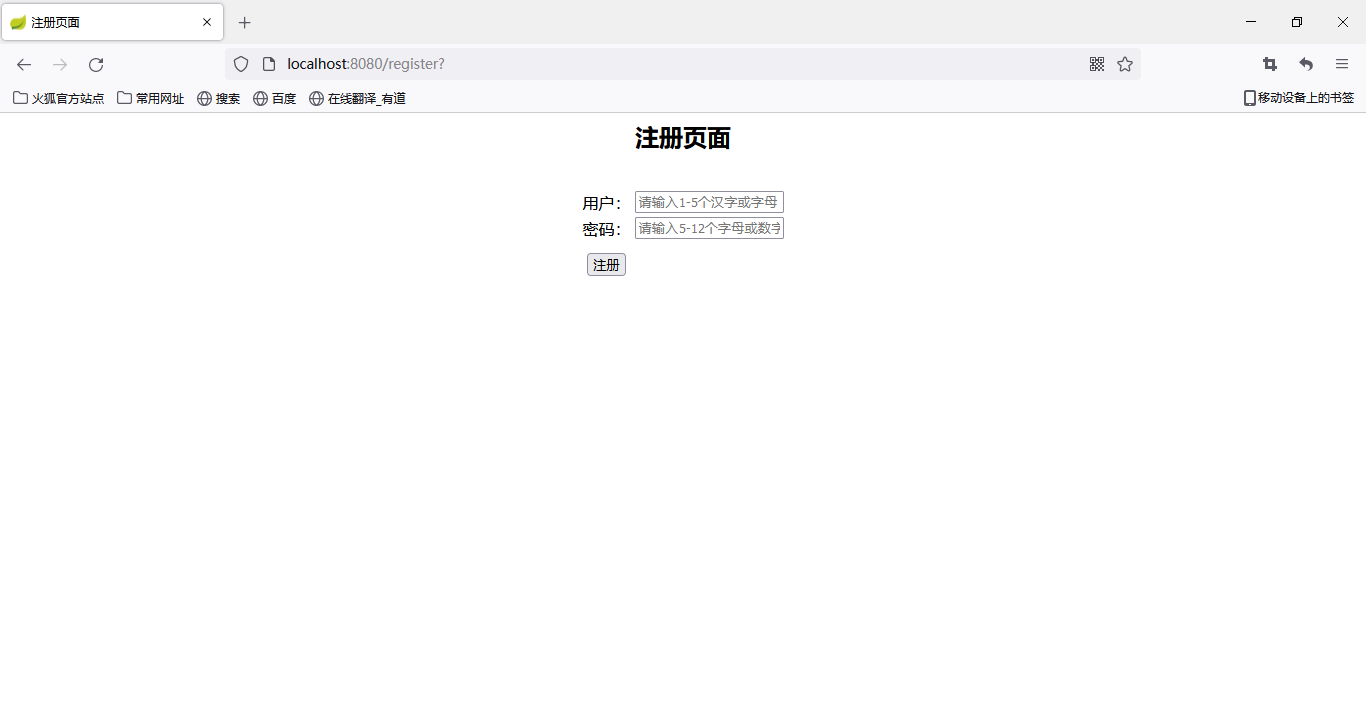The image size is (1366, 722).
Task: Open the 搜索 bookmark
Action: click(x=218, y=98)
